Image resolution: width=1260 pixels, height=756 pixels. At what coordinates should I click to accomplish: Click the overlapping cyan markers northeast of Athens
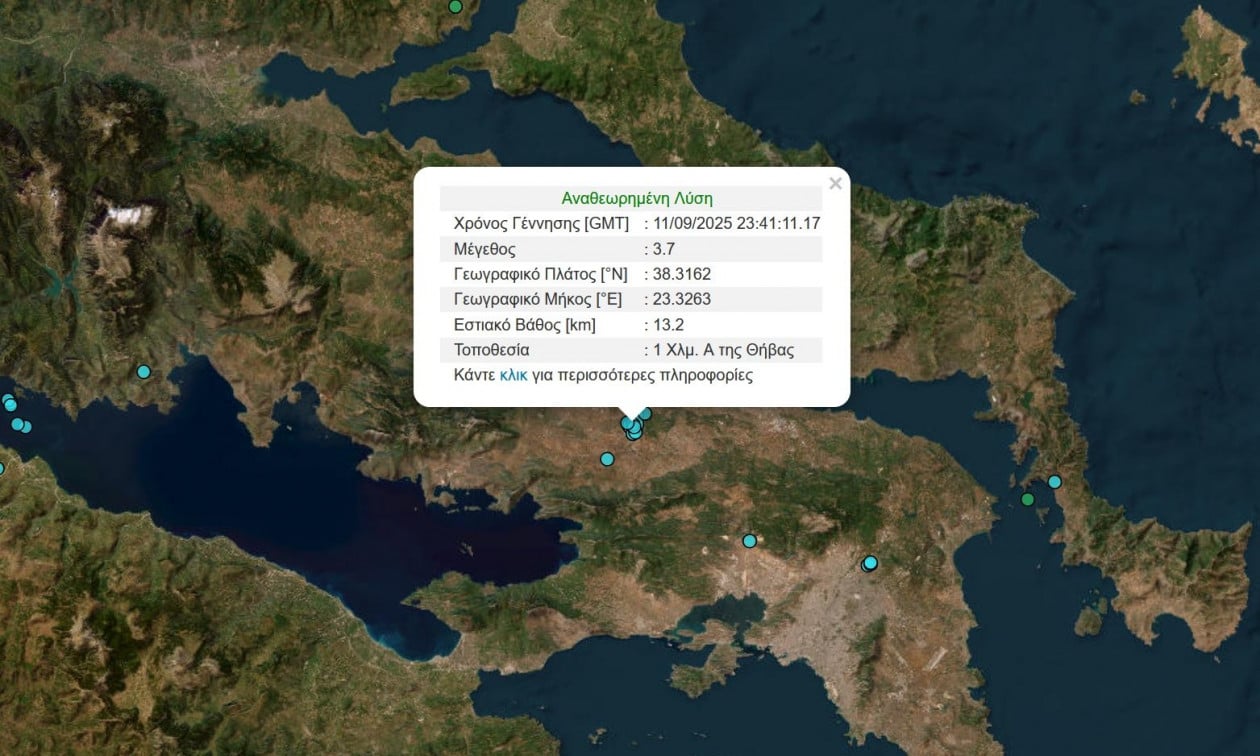click(x=870, y=563)
